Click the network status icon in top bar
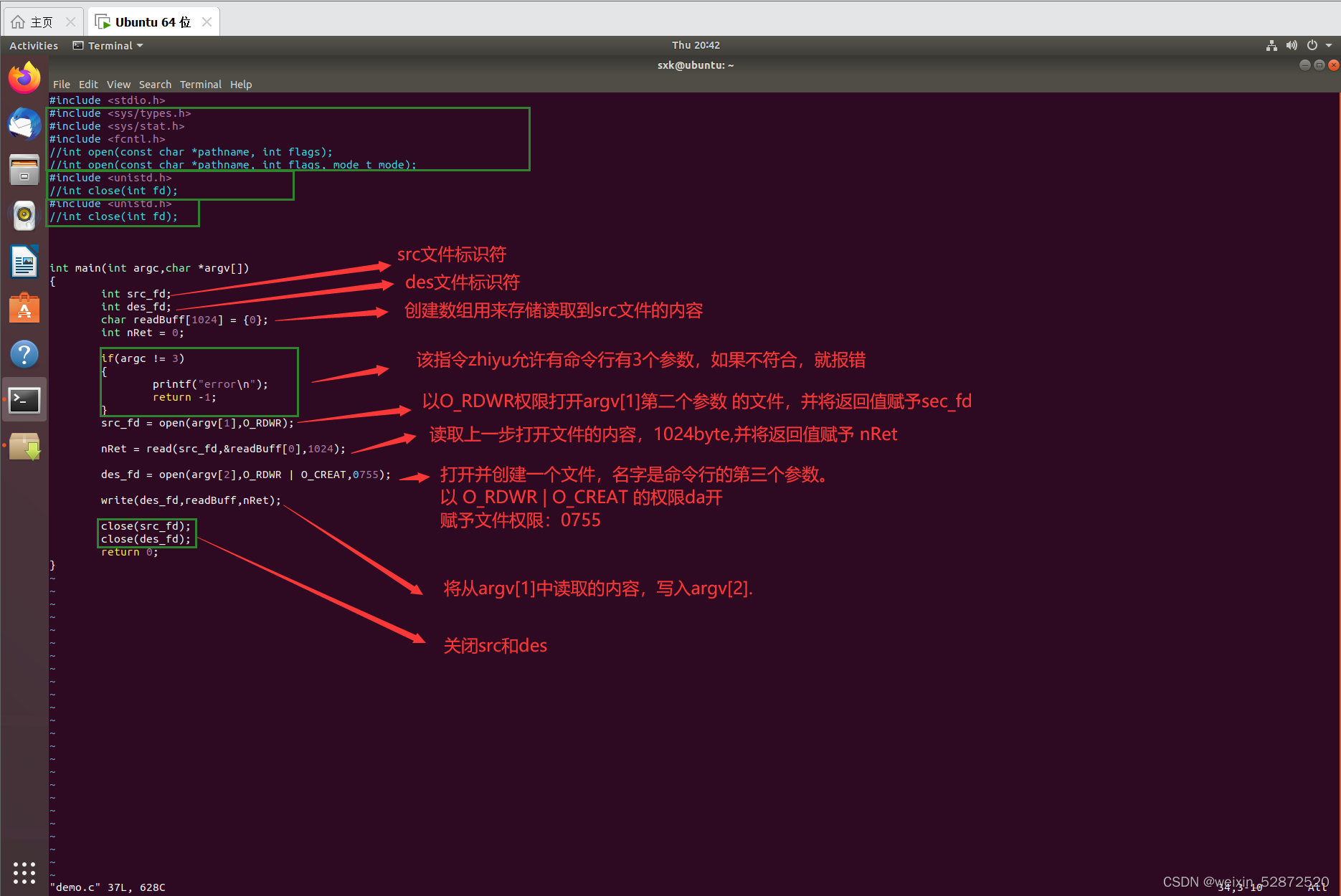1341x896 pixels. (x=1271, y=44)
